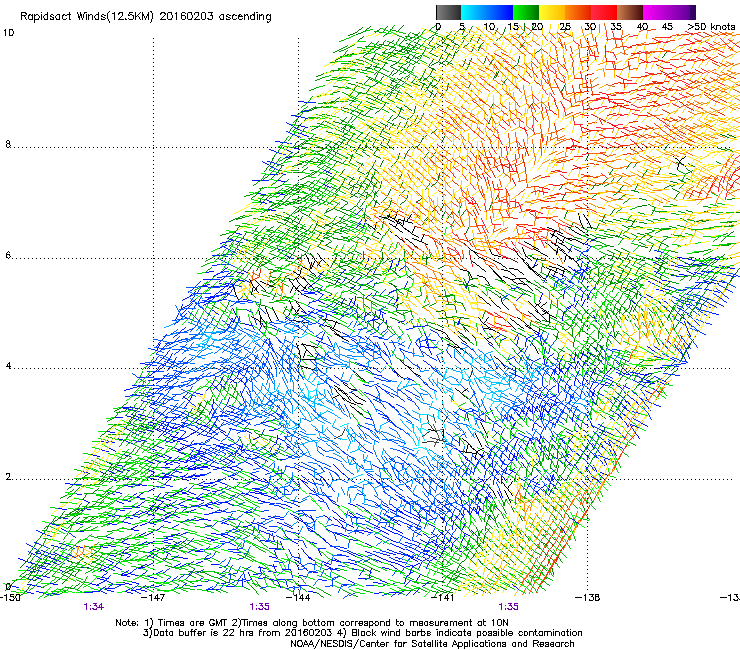Screen dimensions: 740x650
Task: Click the gray 0-5 knot colorbar segment
Action: coord(448,12)
